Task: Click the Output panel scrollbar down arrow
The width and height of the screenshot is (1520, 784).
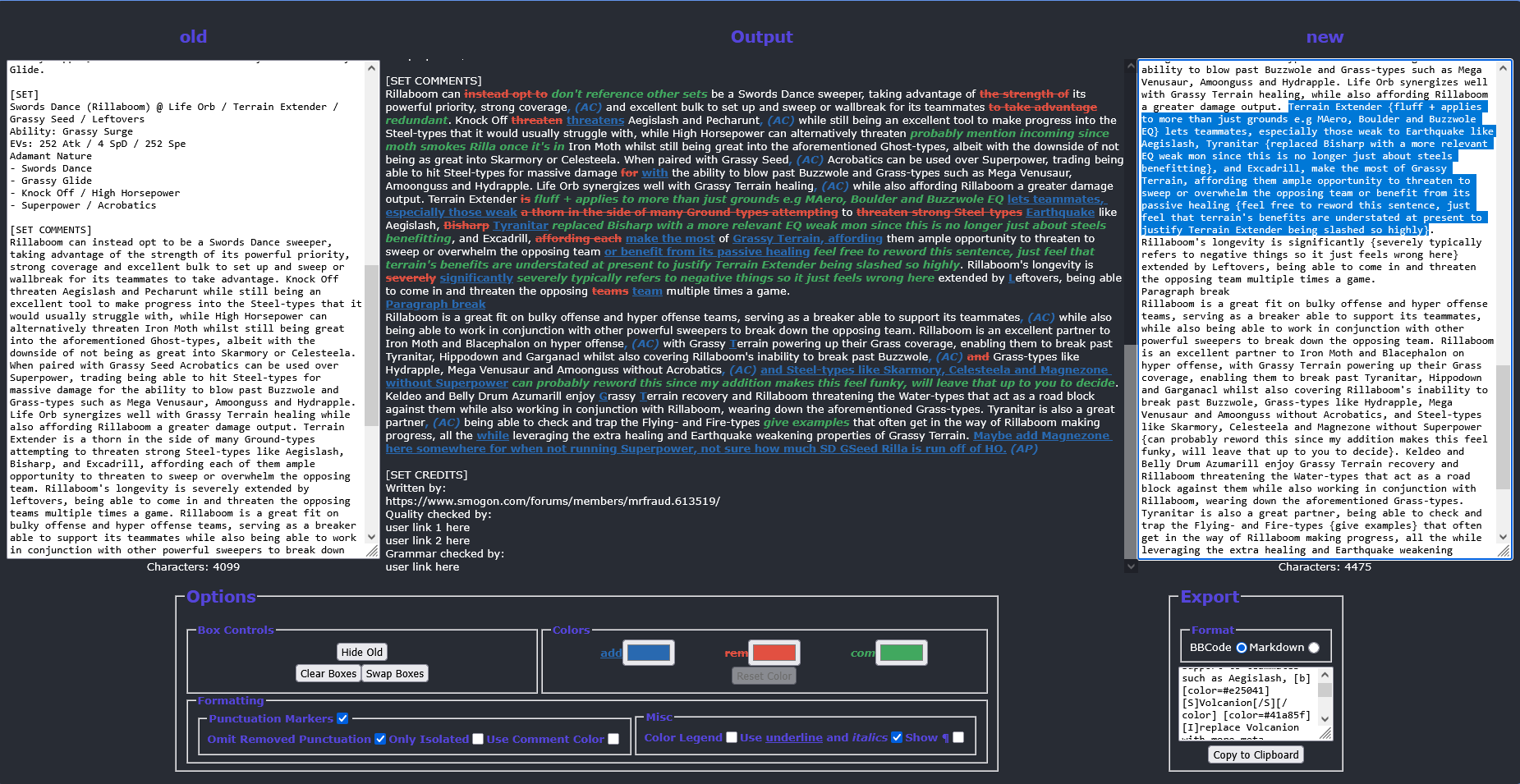Action: [x=1131, y=566]
